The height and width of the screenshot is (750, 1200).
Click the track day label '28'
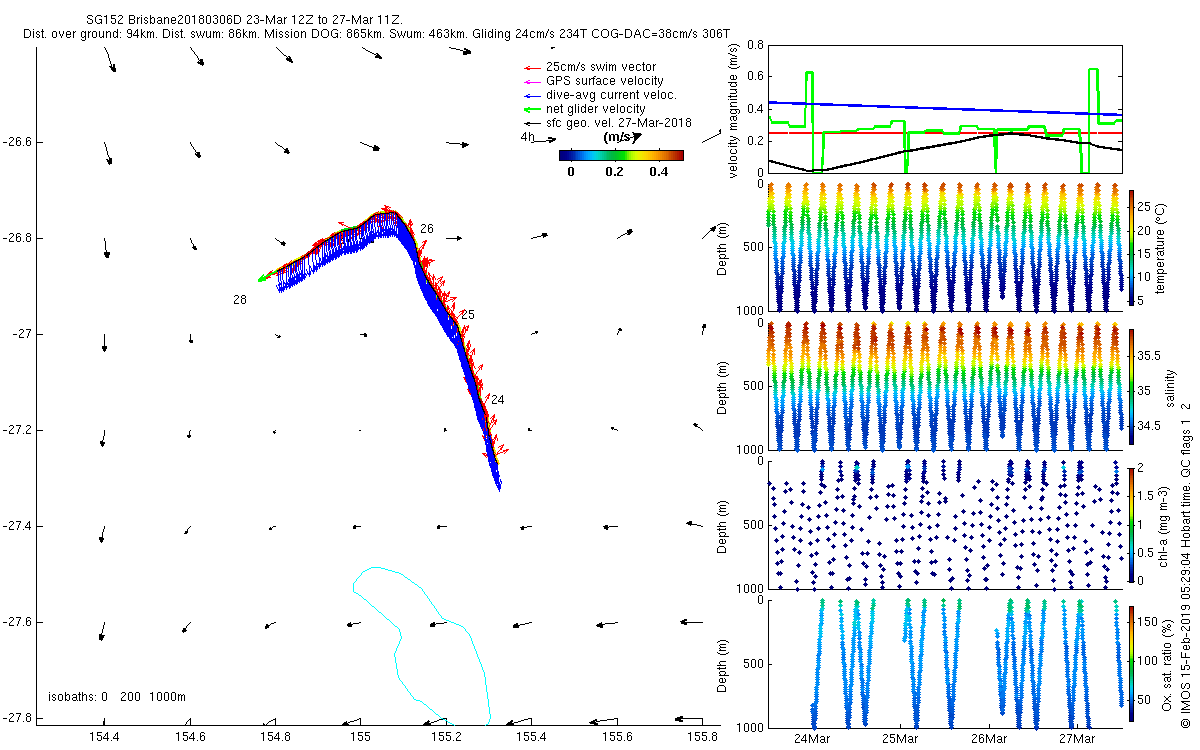point(240,300)
